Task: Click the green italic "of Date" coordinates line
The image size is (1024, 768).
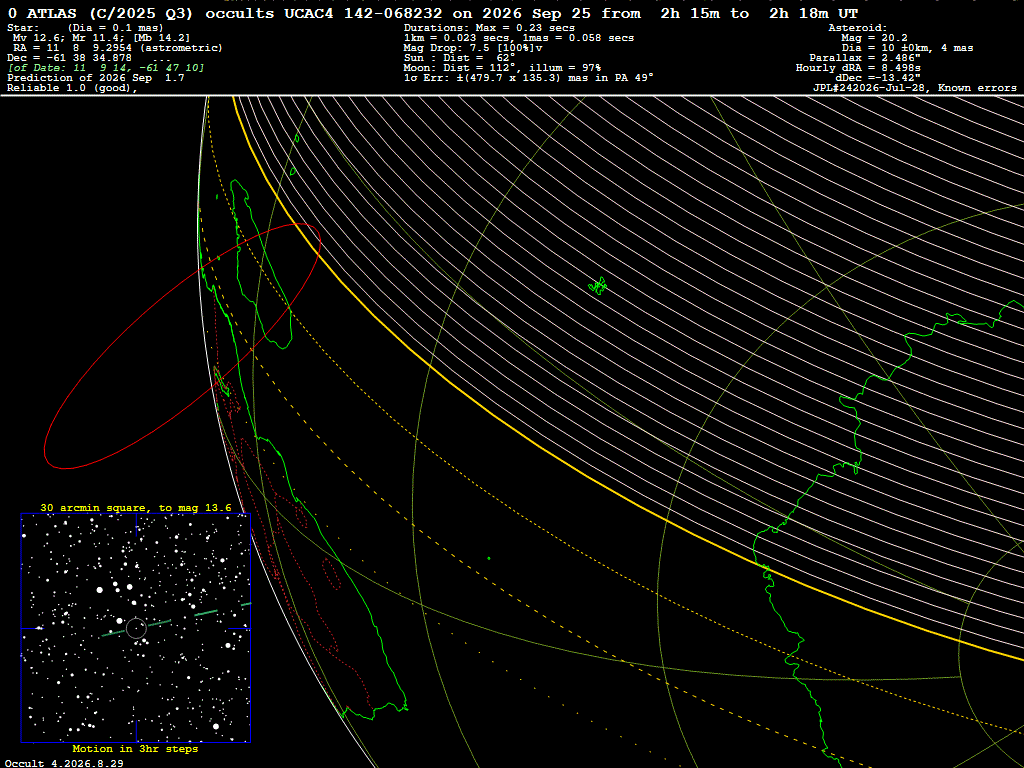Action: [106, 68]
